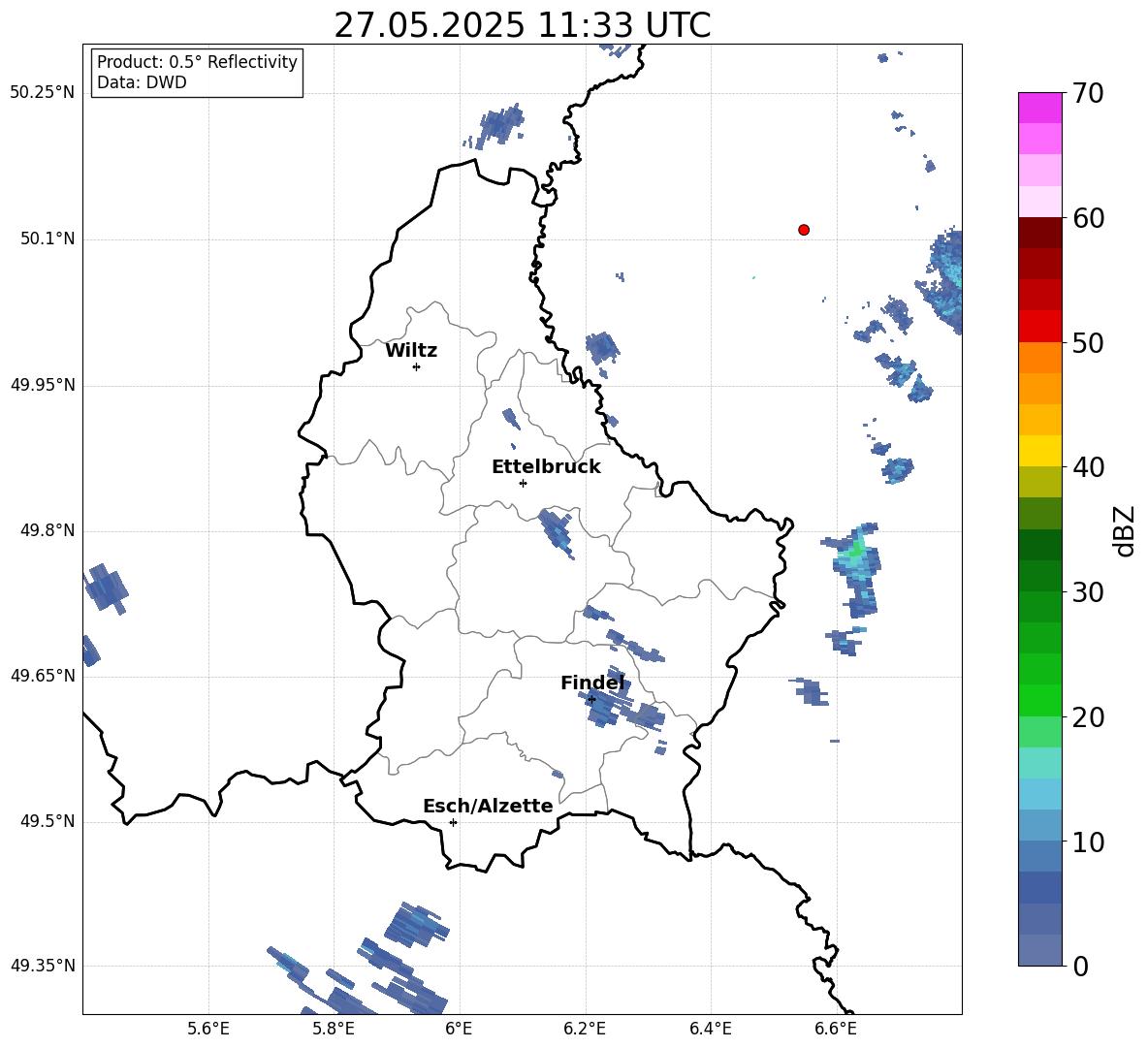Click the 49.95°N latitude label
Screen dimensions: 1148x1048
43,385
